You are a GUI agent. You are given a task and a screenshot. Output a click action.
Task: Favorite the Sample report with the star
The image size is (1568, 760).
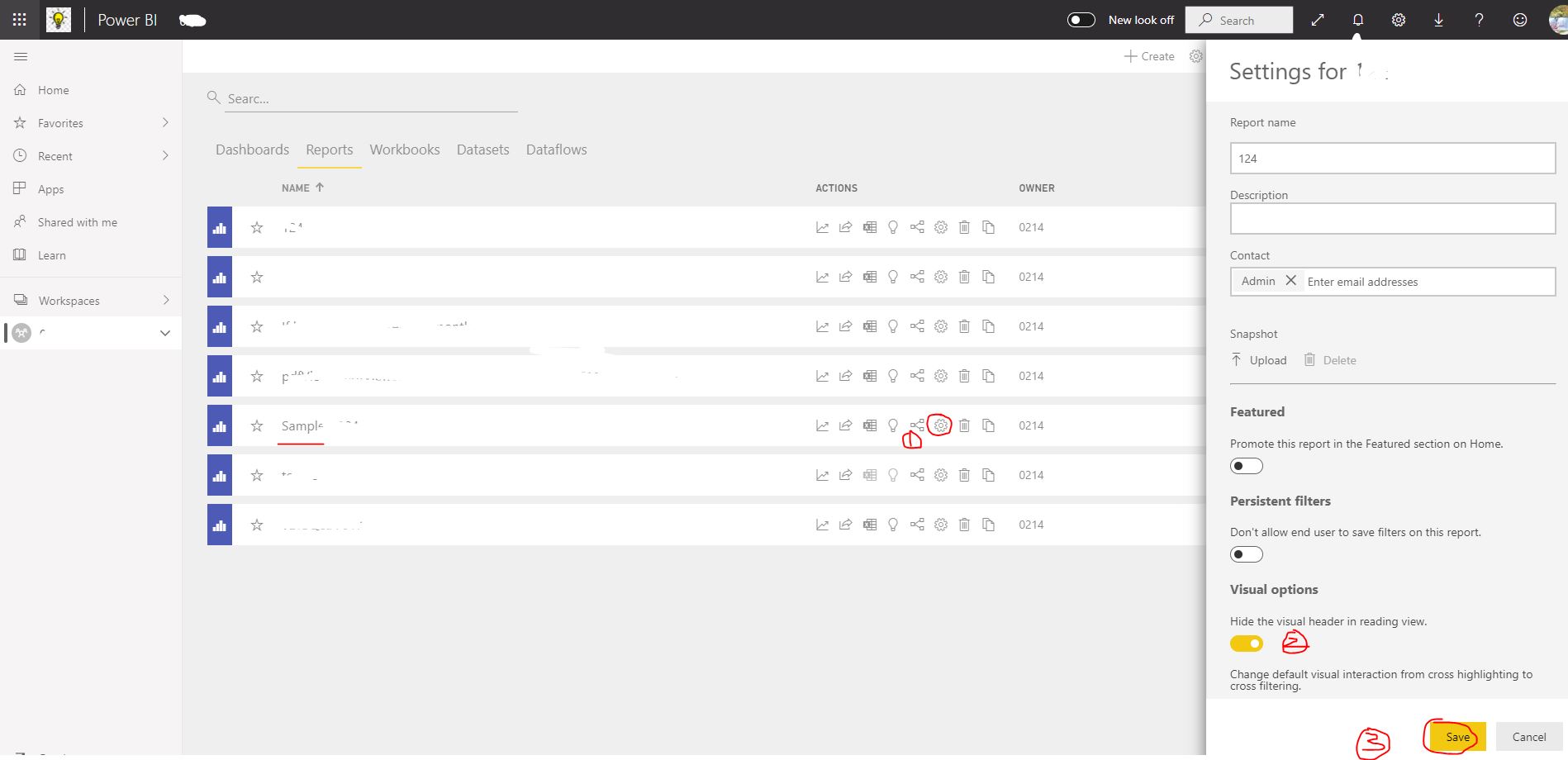(x=257, y=425)
